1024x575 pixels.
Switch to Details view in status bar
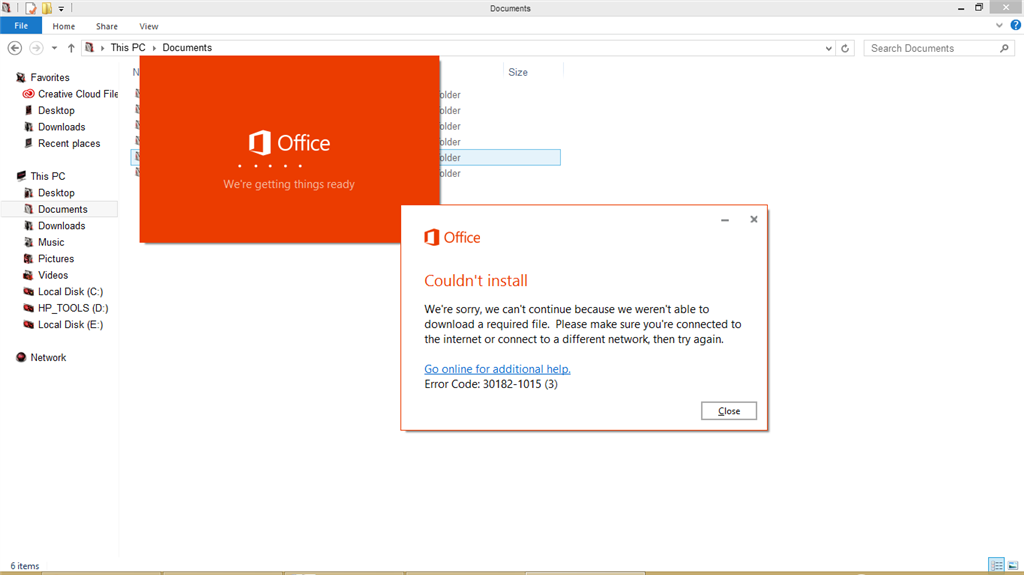pyautogui.click(x=996, y=565)
